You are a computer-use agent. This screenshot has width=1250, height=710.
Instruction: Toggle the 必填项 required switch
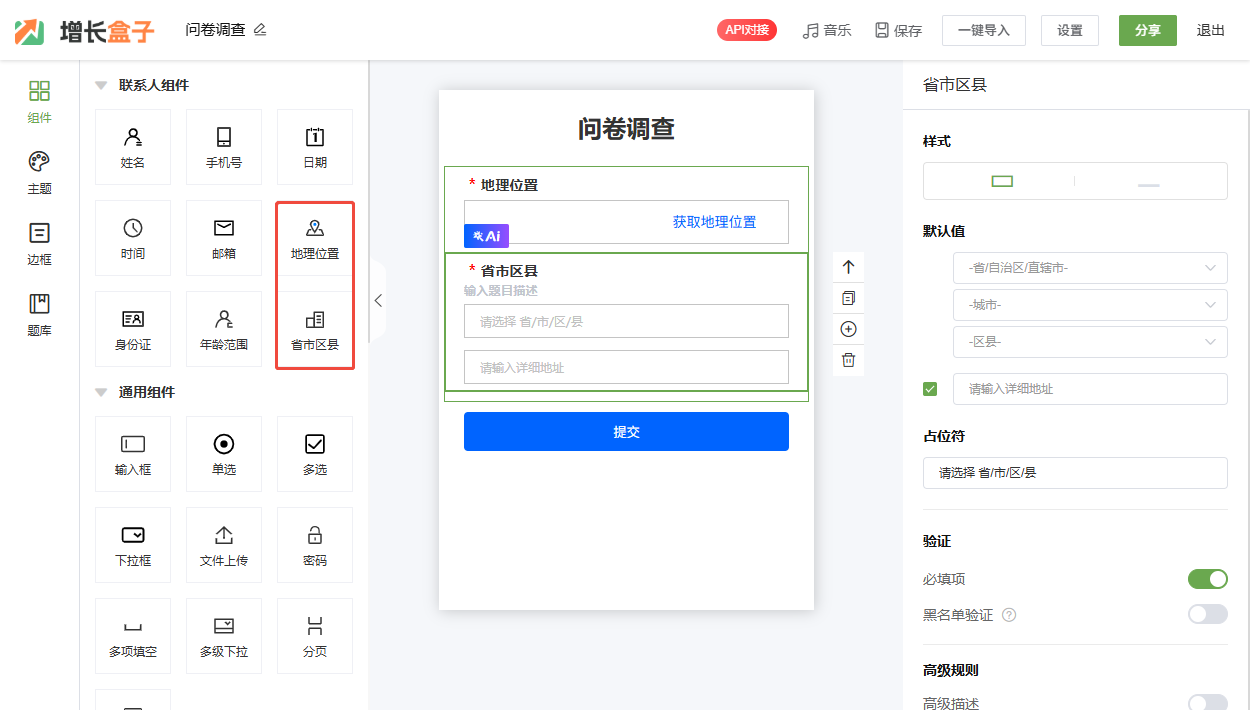(x=1207, y=579)
